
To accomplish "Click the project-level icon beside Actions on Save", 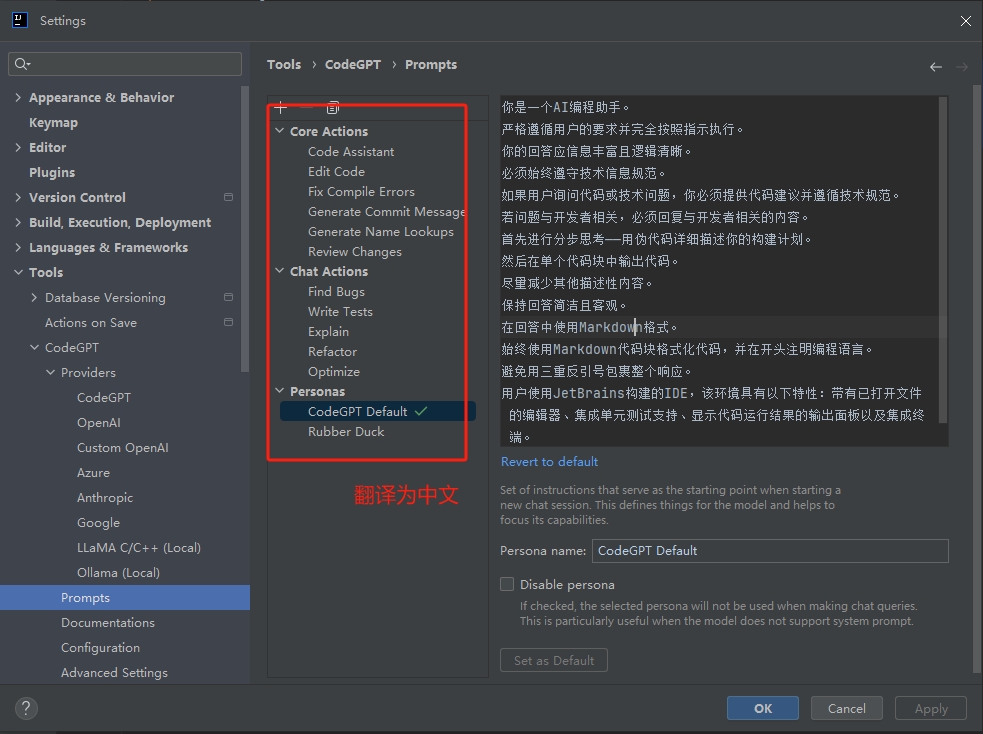I will click(228, 322).
